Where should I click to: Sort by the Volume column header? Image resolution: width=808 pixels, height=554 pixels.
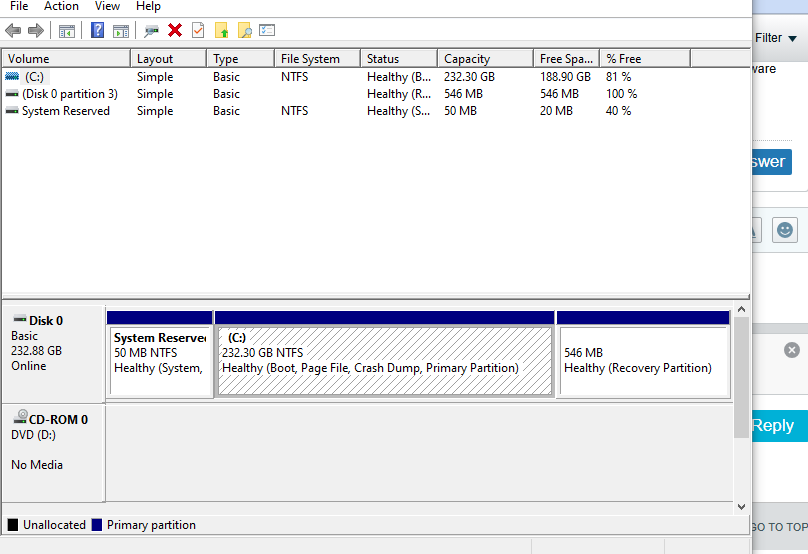point(66,59)
